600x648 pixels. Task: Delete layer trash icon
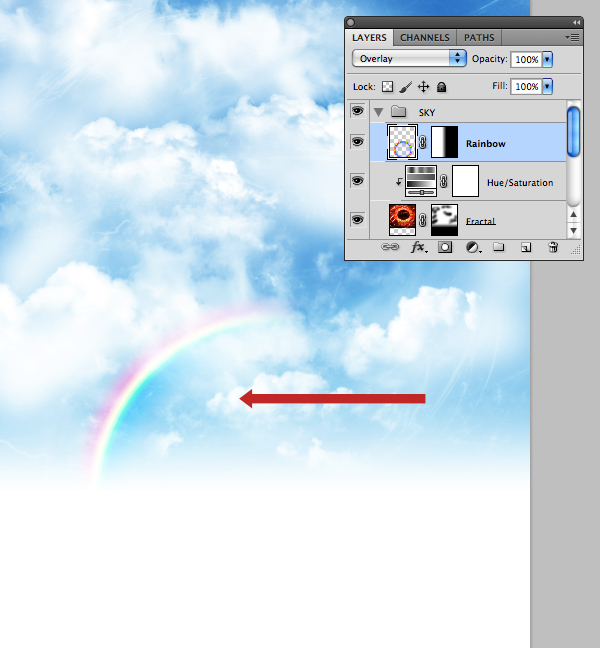click(553, 247)
